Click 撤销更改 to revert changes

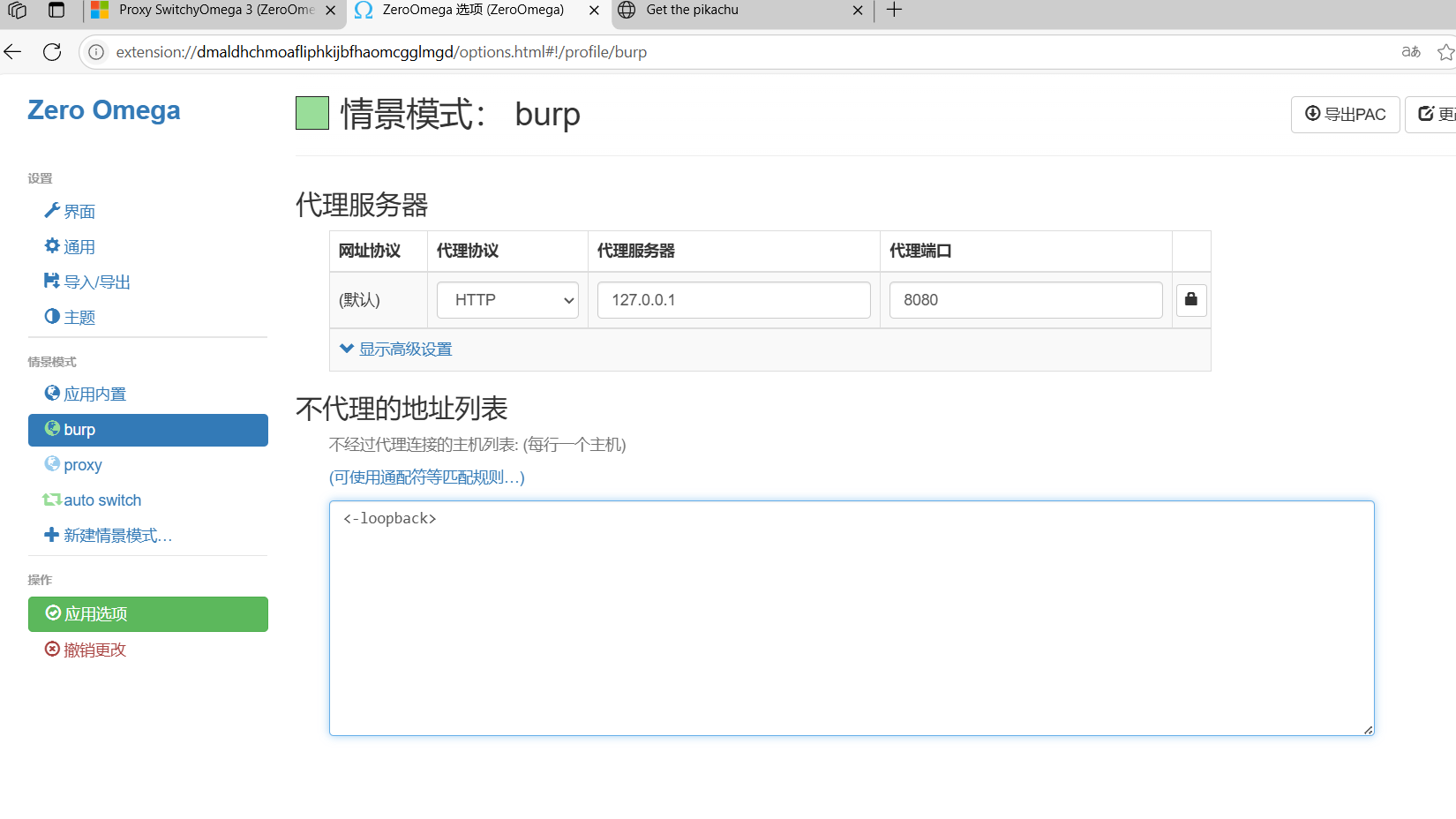(86, 650)
